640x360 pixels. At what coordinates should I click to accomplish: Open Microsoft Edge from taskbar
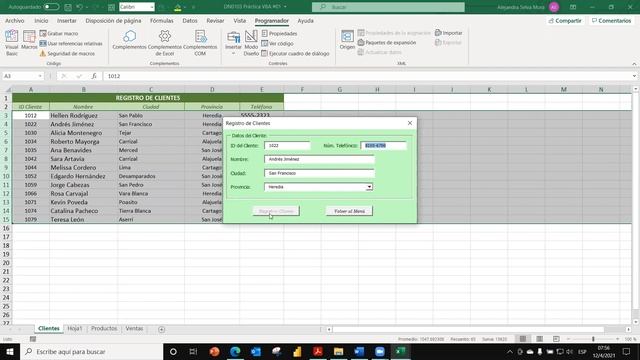(235, 351)
